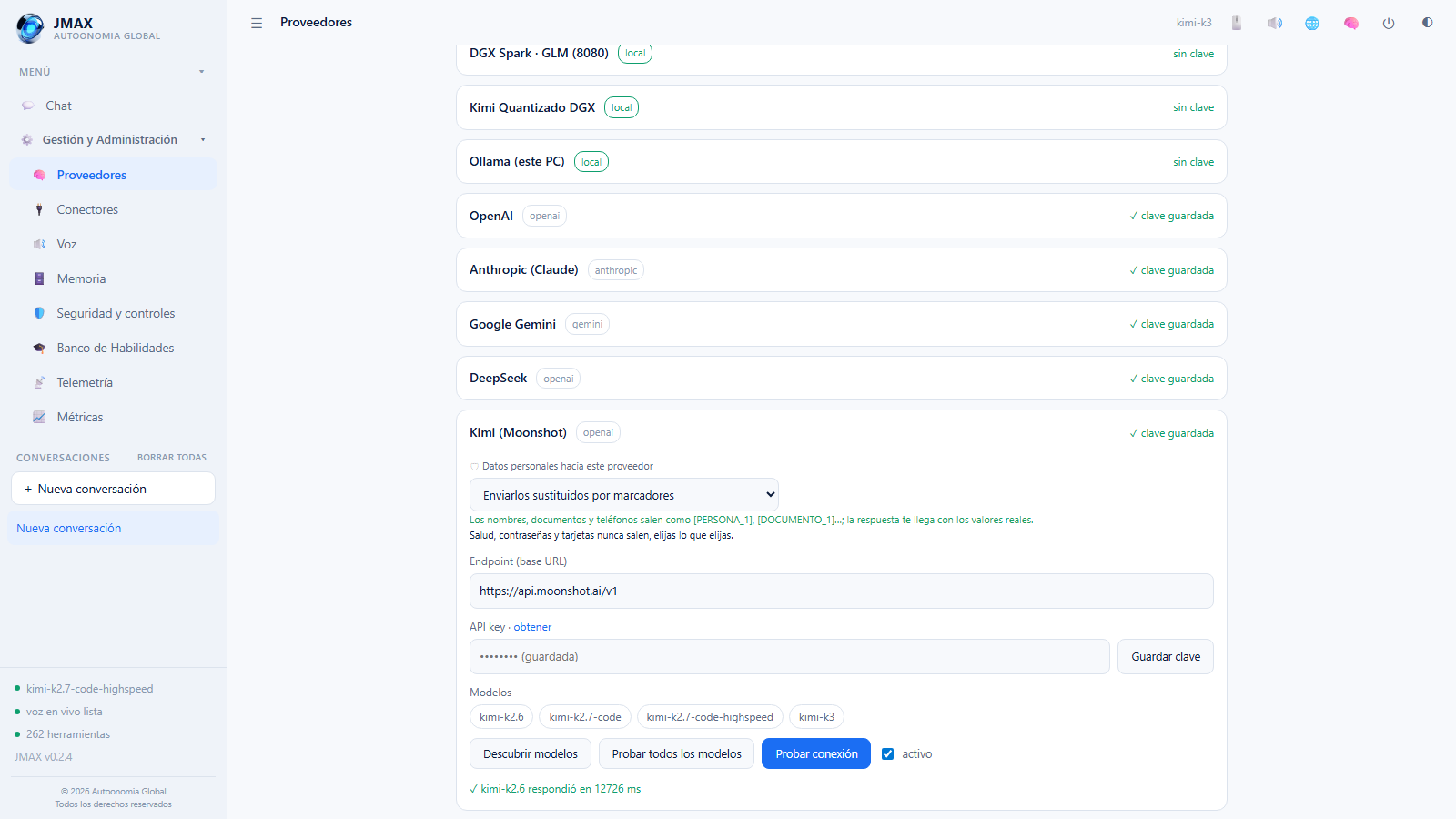Collapse Gestión y Administración group
The image size is (1456, 819).
[x=203, y=140]
